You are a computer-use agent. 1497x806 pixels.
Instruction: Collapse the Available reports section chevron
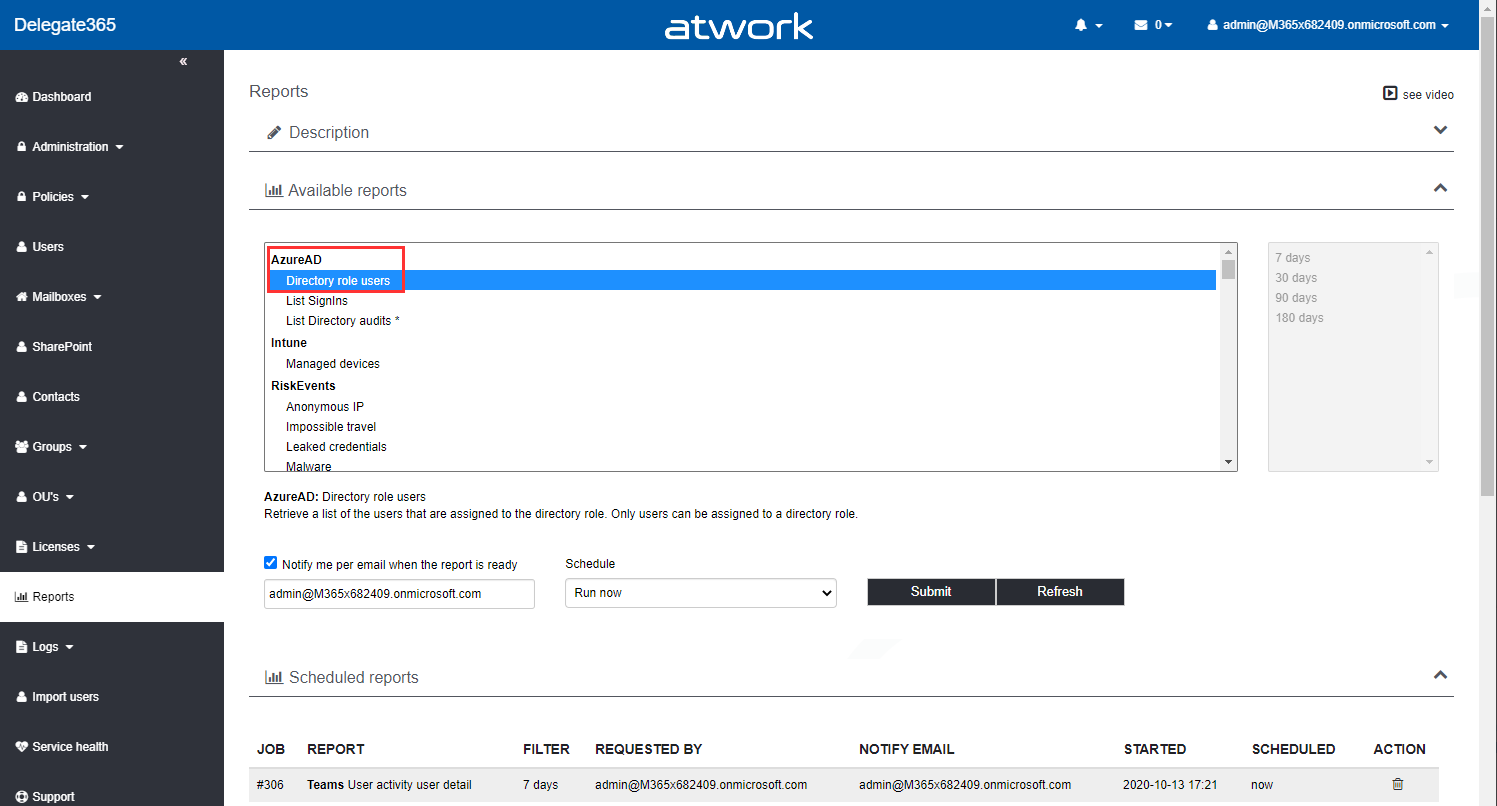pos(1441,188)
